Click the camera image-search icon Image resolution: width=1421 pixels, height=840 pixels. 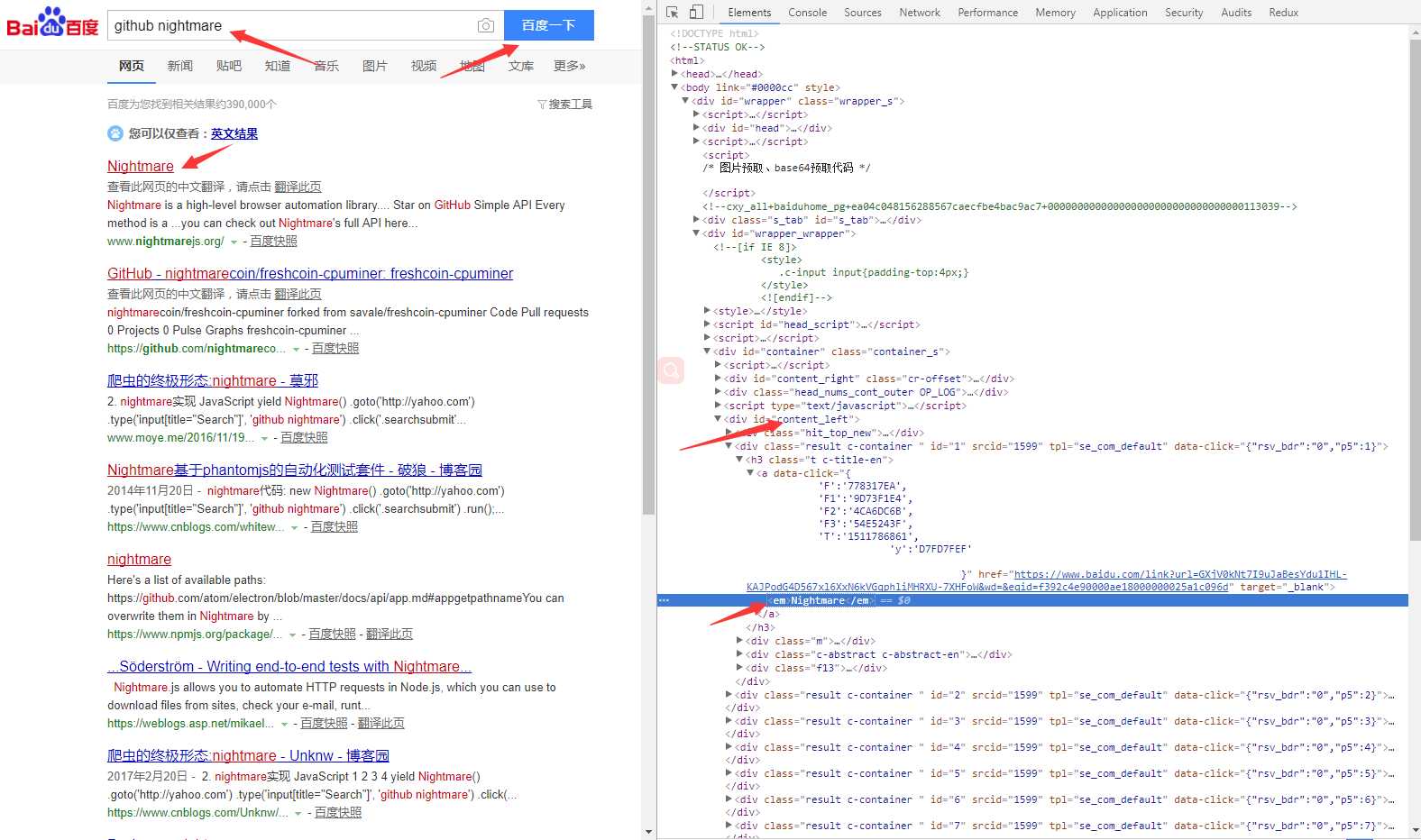point(486,25)
